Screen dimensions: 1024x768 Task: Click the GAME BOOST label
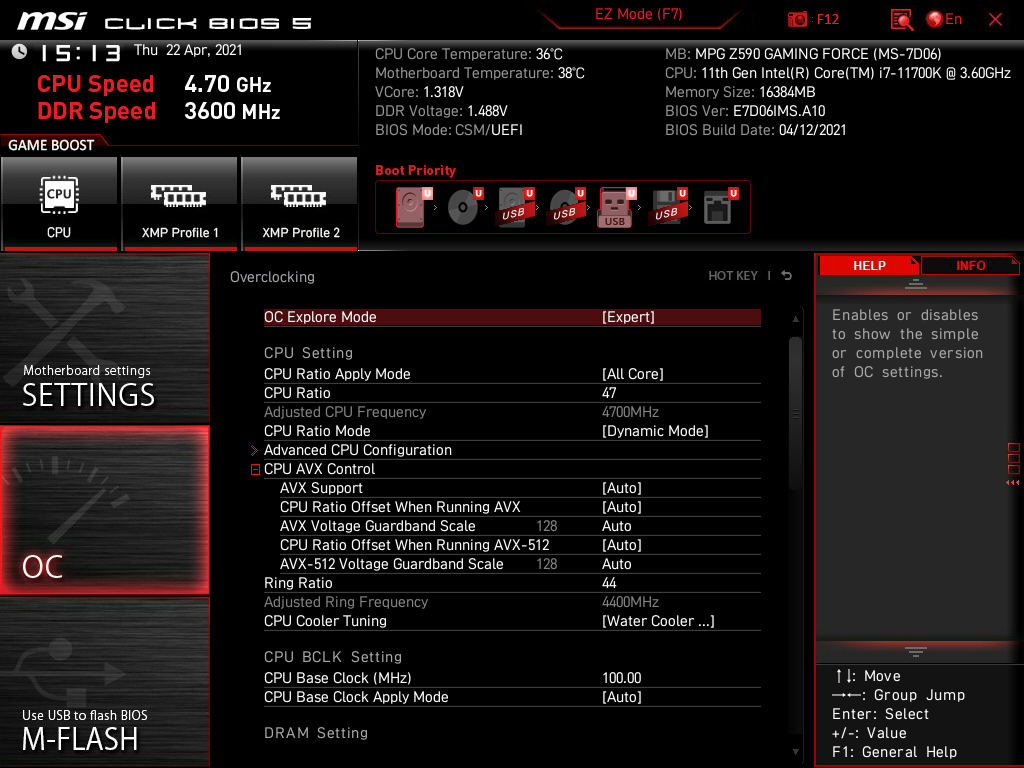(x=51, y=145)
